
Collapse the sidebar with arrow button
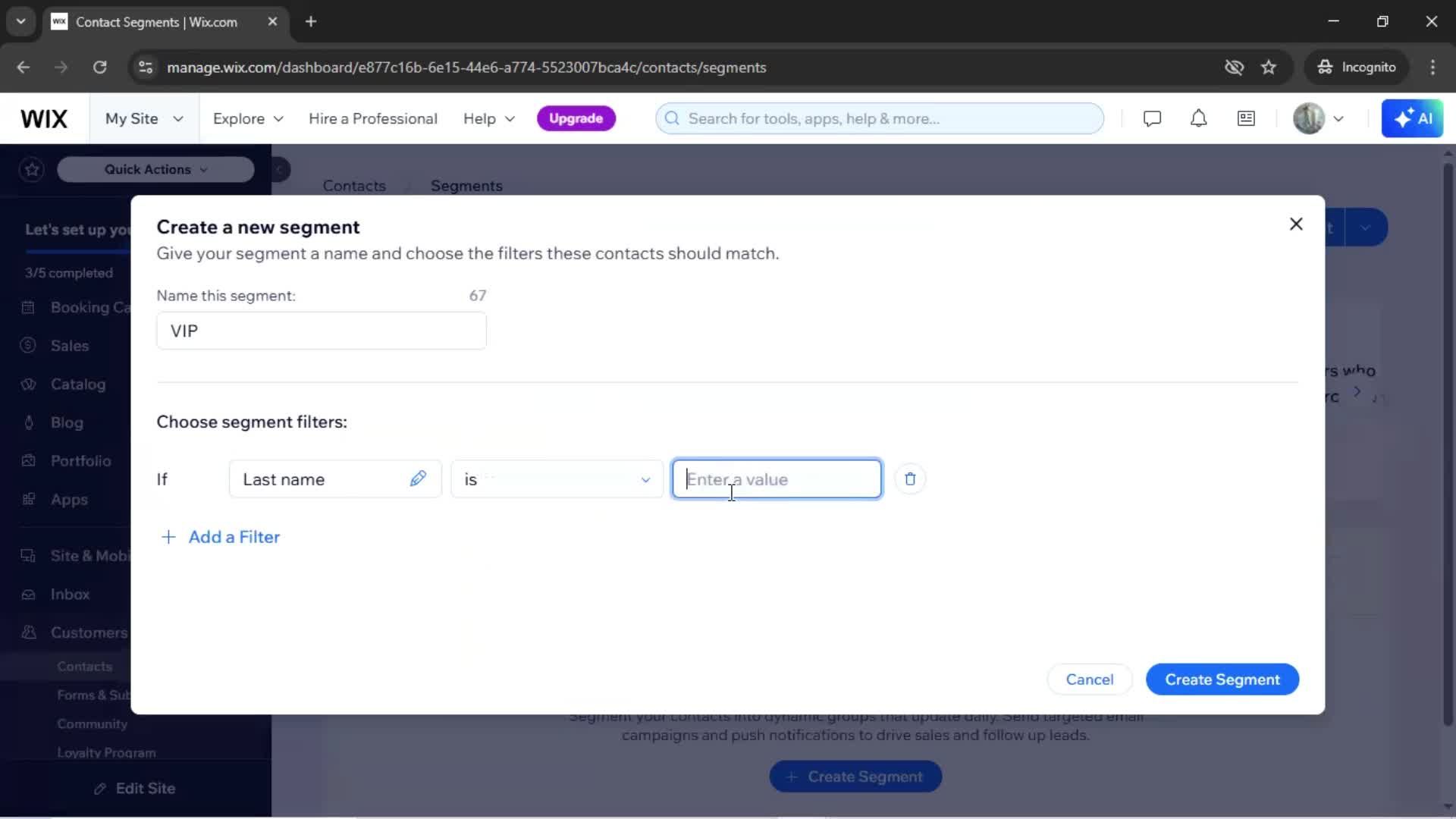280,169
